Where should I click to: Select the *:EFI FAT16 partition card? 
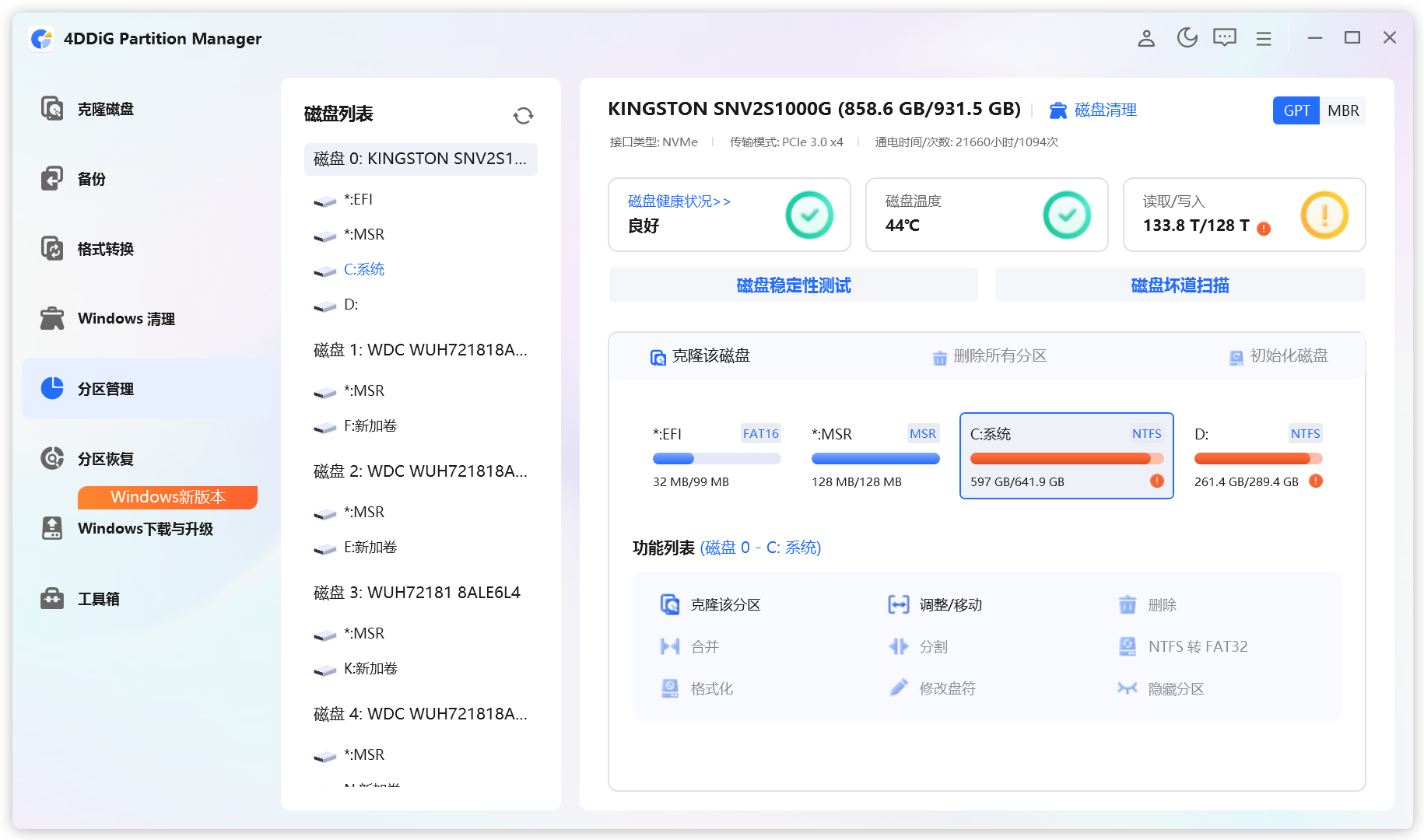717,456
